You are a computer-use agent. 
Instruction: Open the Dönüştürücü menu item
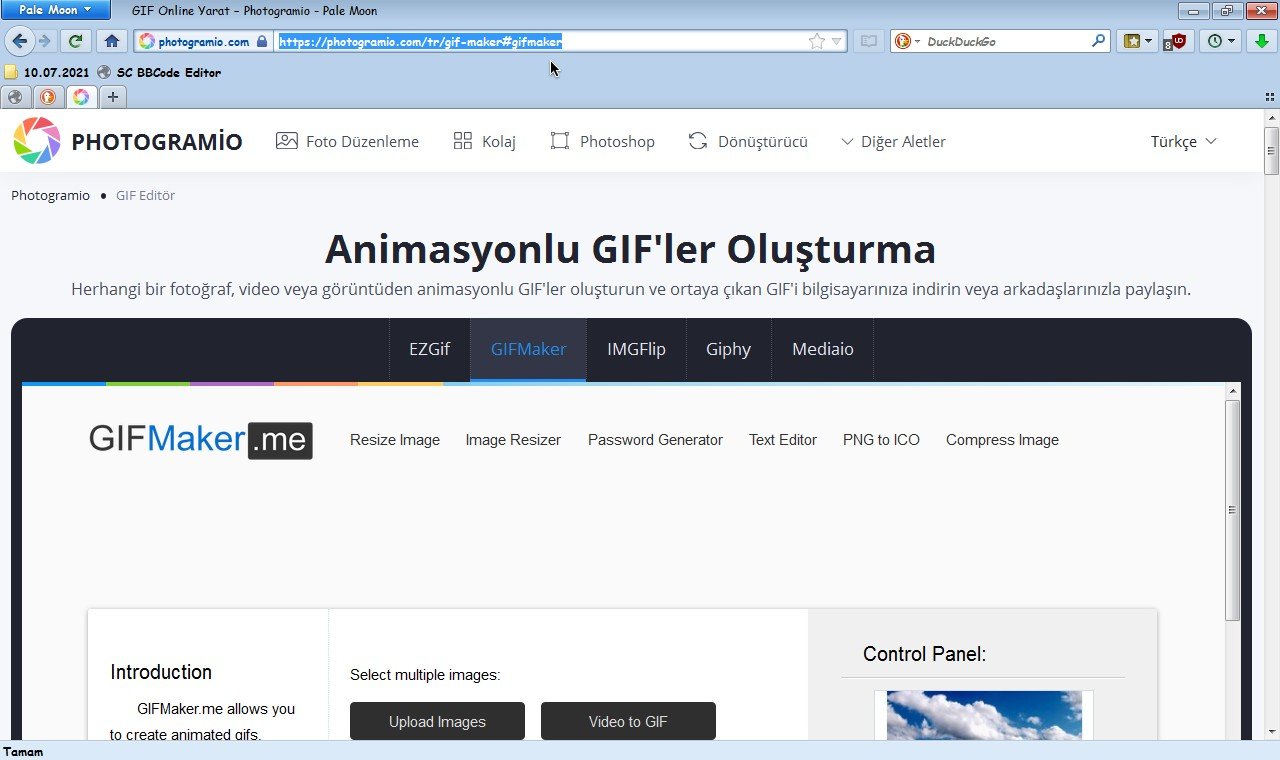tap(748, 141)
